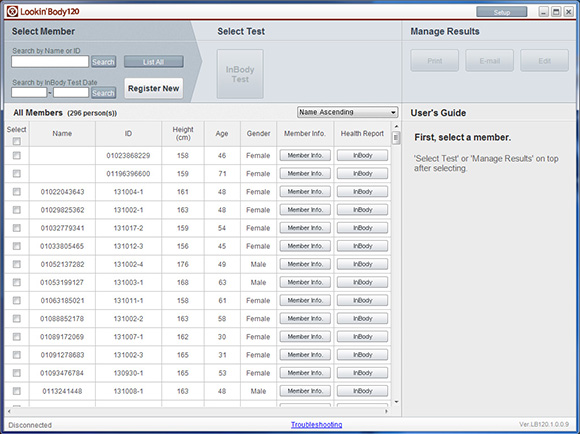Click the name cell 0113241448
The image size is (580, 434).
click(62, 391)
